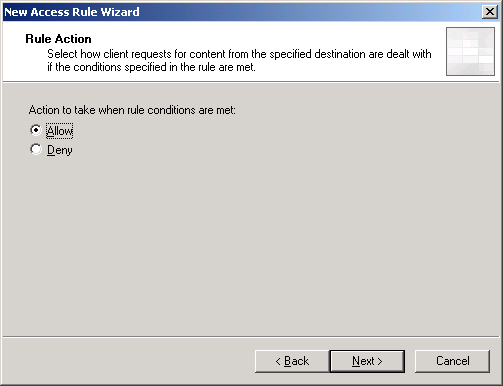This screenshot has width=503, height=386.
Task: Click the Deny option label text
Action: pos(60,150)
